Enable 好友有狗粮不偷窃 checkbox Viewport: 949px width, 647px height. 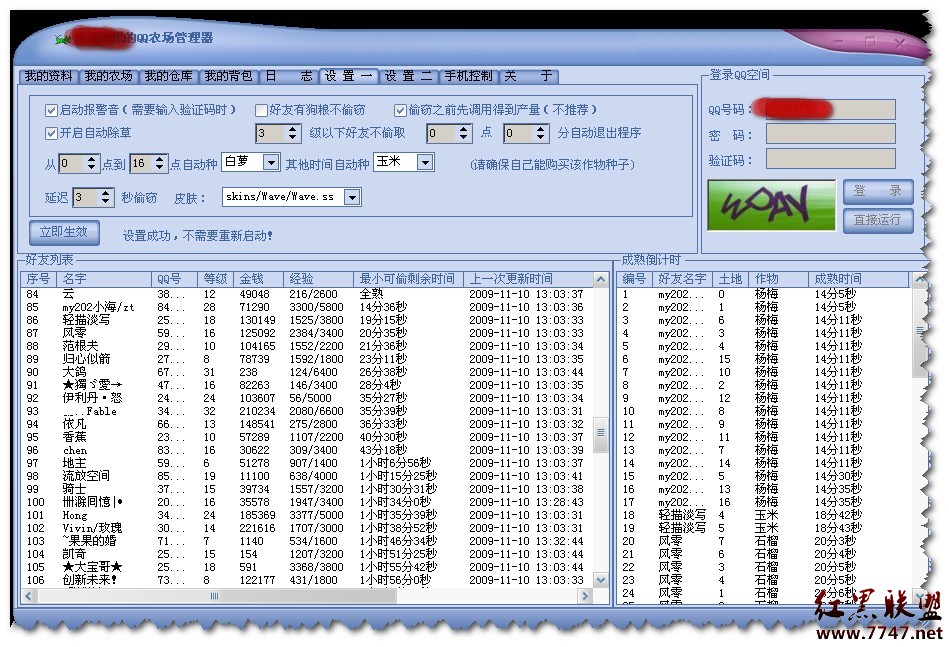(x=261, y=110)
